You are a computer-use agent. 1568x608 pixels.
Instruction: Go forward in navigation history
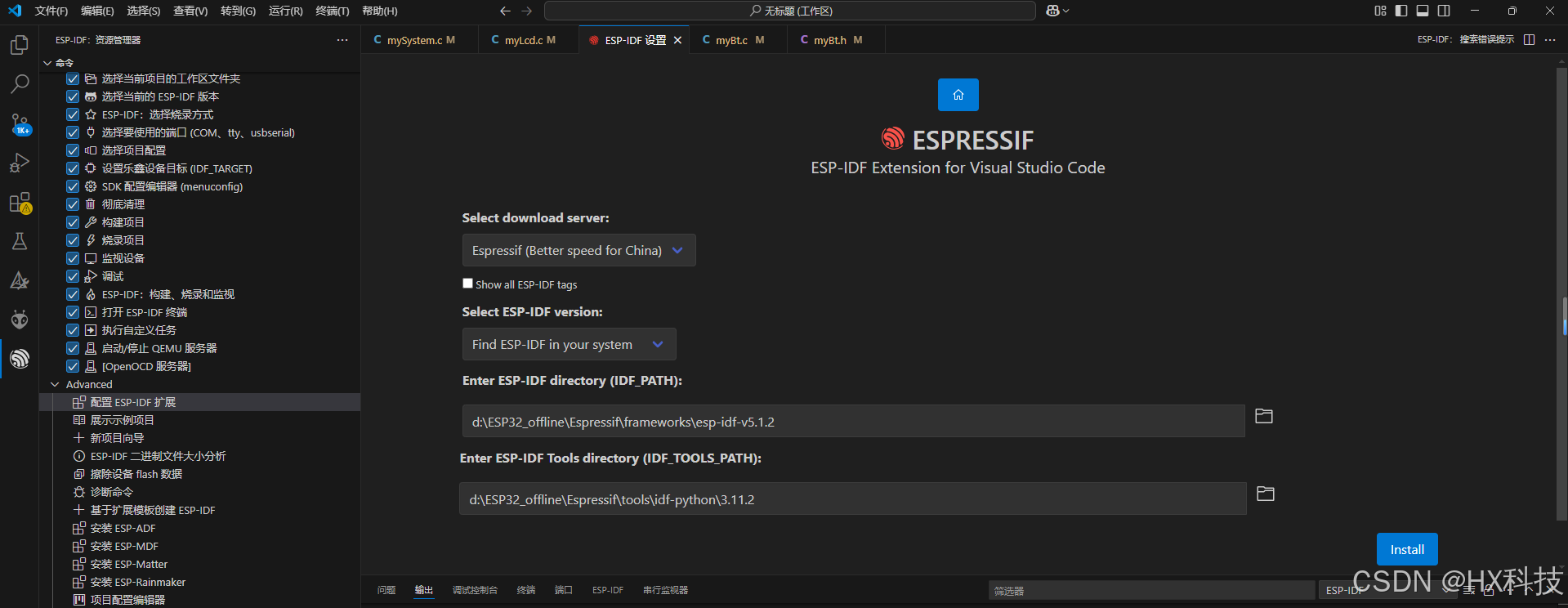coord(527,11)
